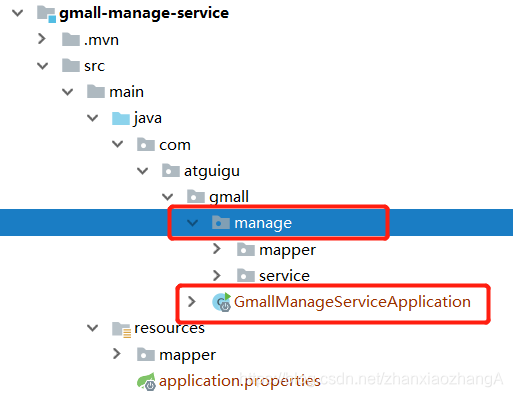The height and width of the screenshot is (397, 513).
Task: Click the resources root folder icon
Action: click(121, 329)
